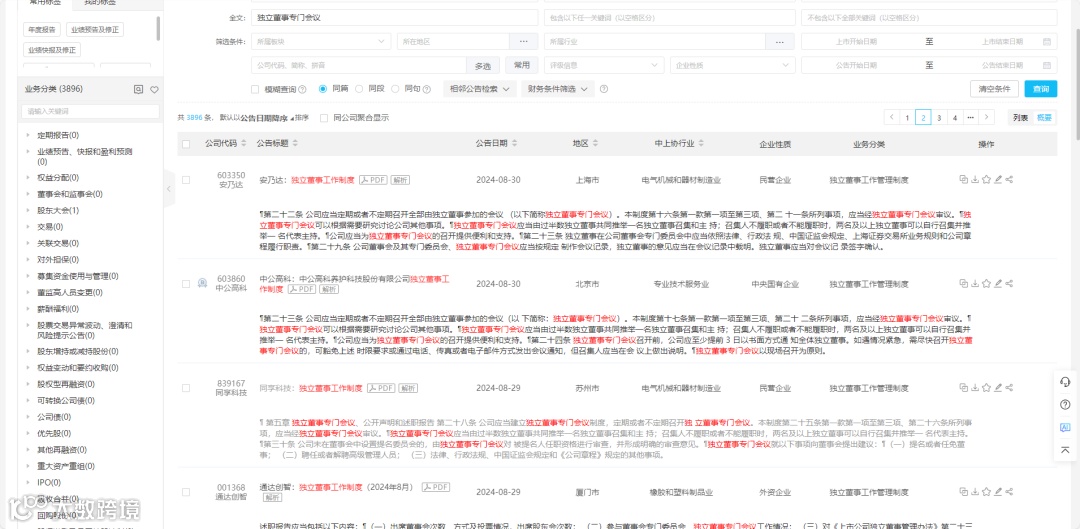The width and height of the screenshot is (1080, 529).
Task: Switch to the 我的标签 tab
Action: (x=100, y=3)
